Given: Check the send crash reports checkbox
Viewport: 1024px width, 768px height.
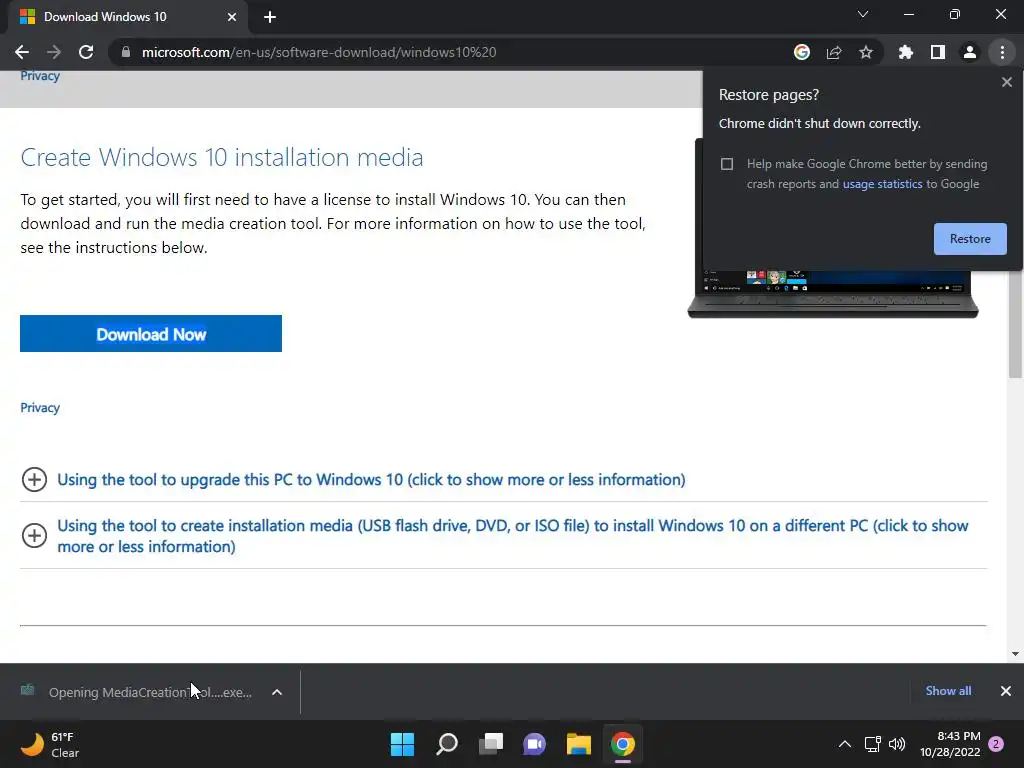Looking at the screenshot, I should (x=727, y=164).
